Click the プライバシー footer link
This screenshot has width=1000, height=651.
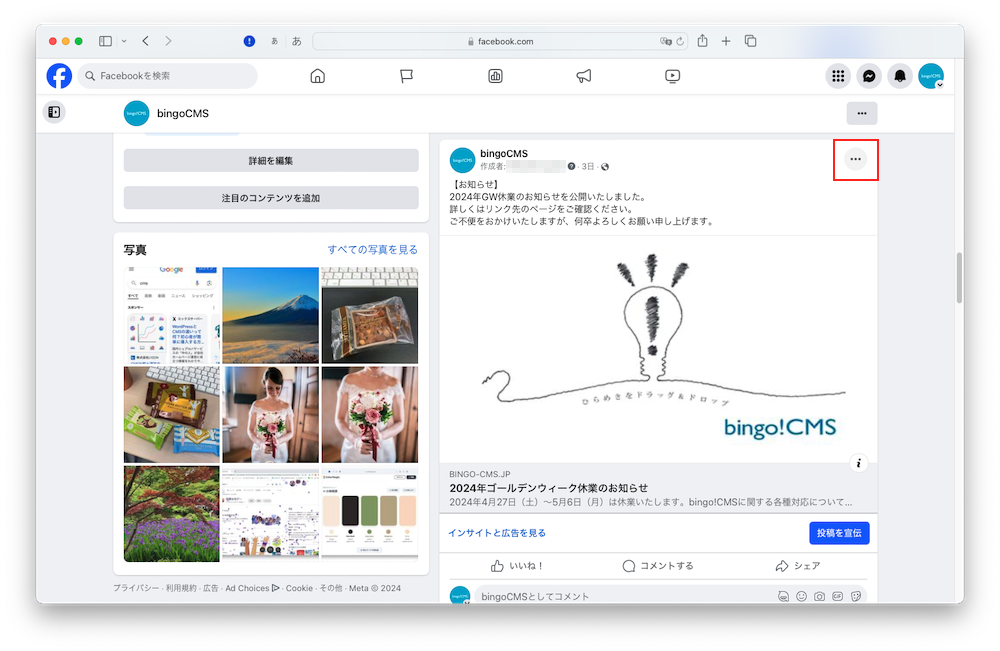pos(136,588)
